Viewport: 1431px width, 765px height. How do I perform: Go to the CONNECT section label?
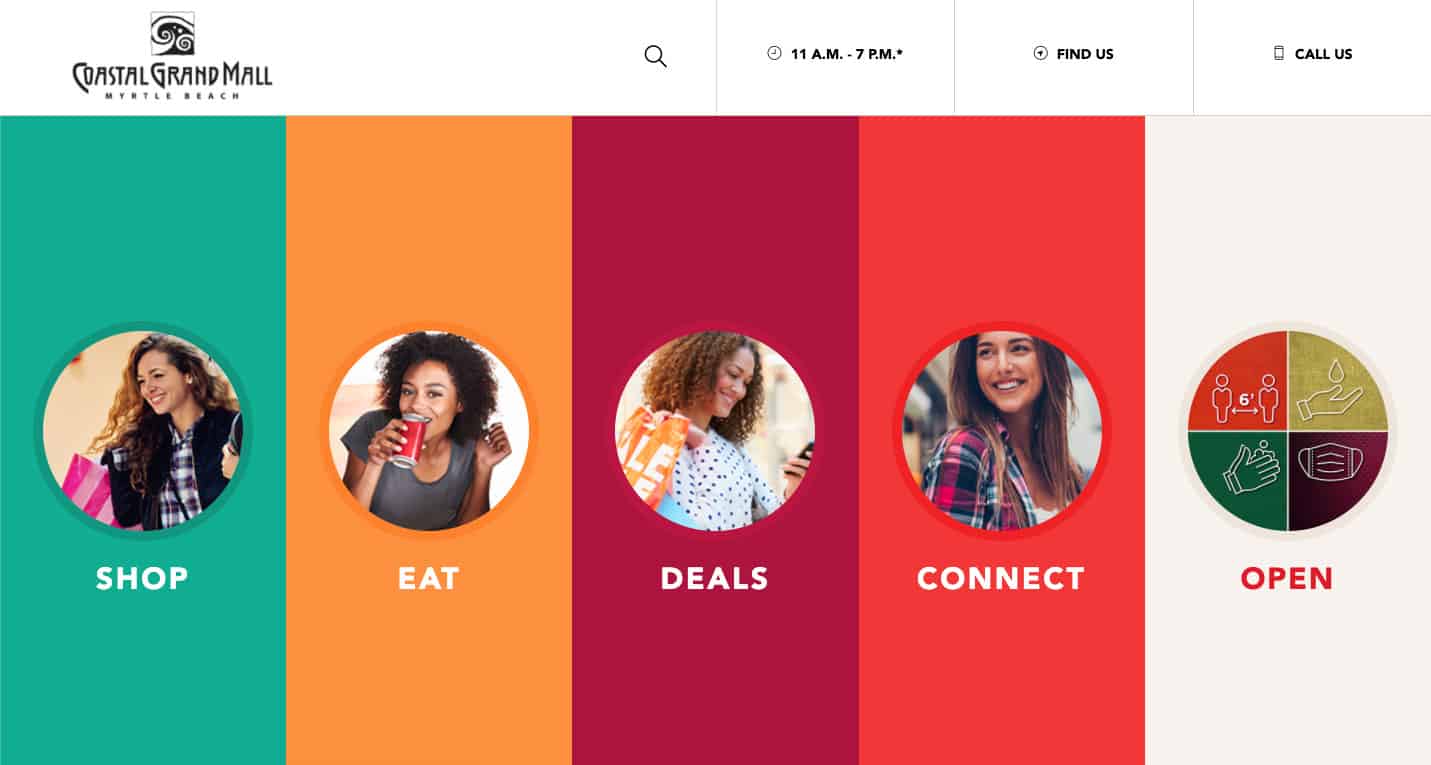point(1001,578)
